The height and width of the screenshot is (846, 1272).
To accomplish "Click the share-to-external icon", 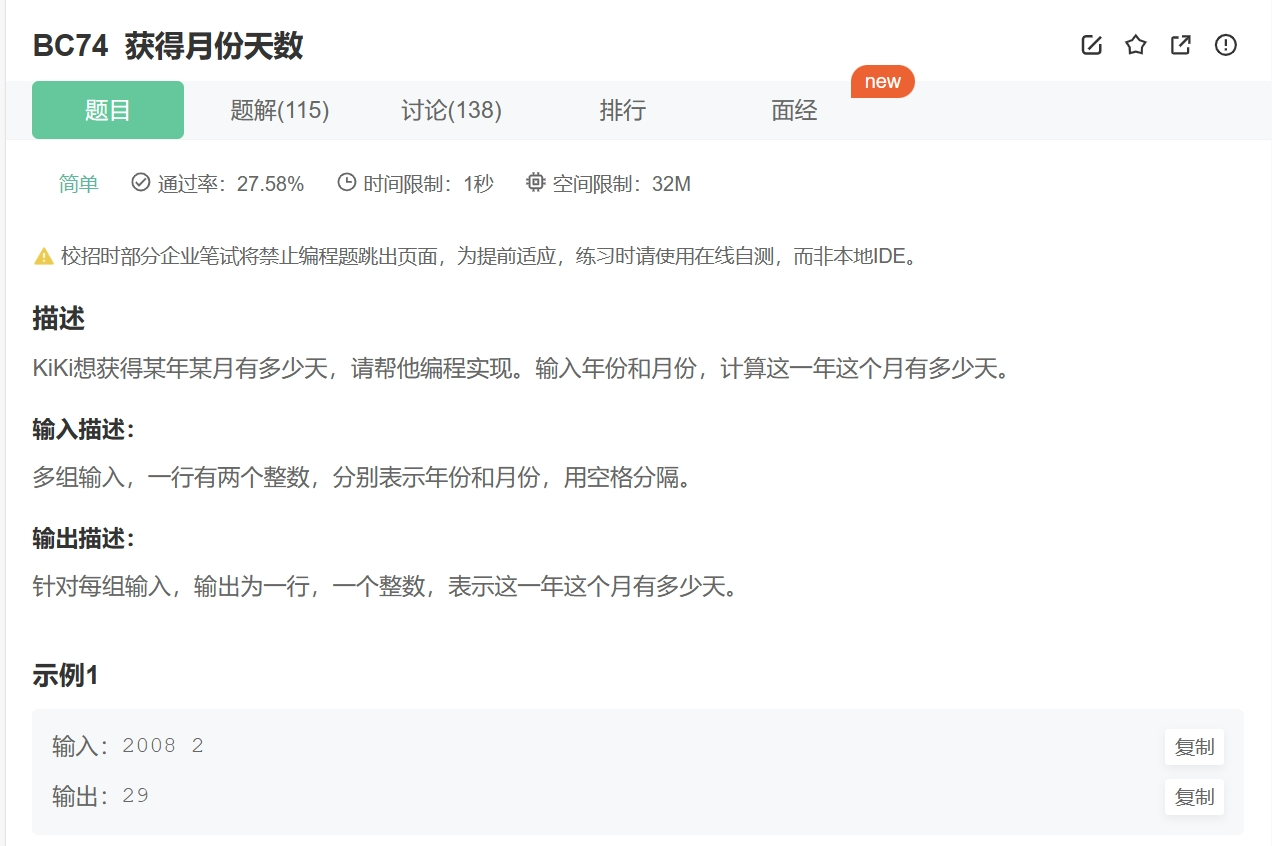I will (x=1180, y=45).
